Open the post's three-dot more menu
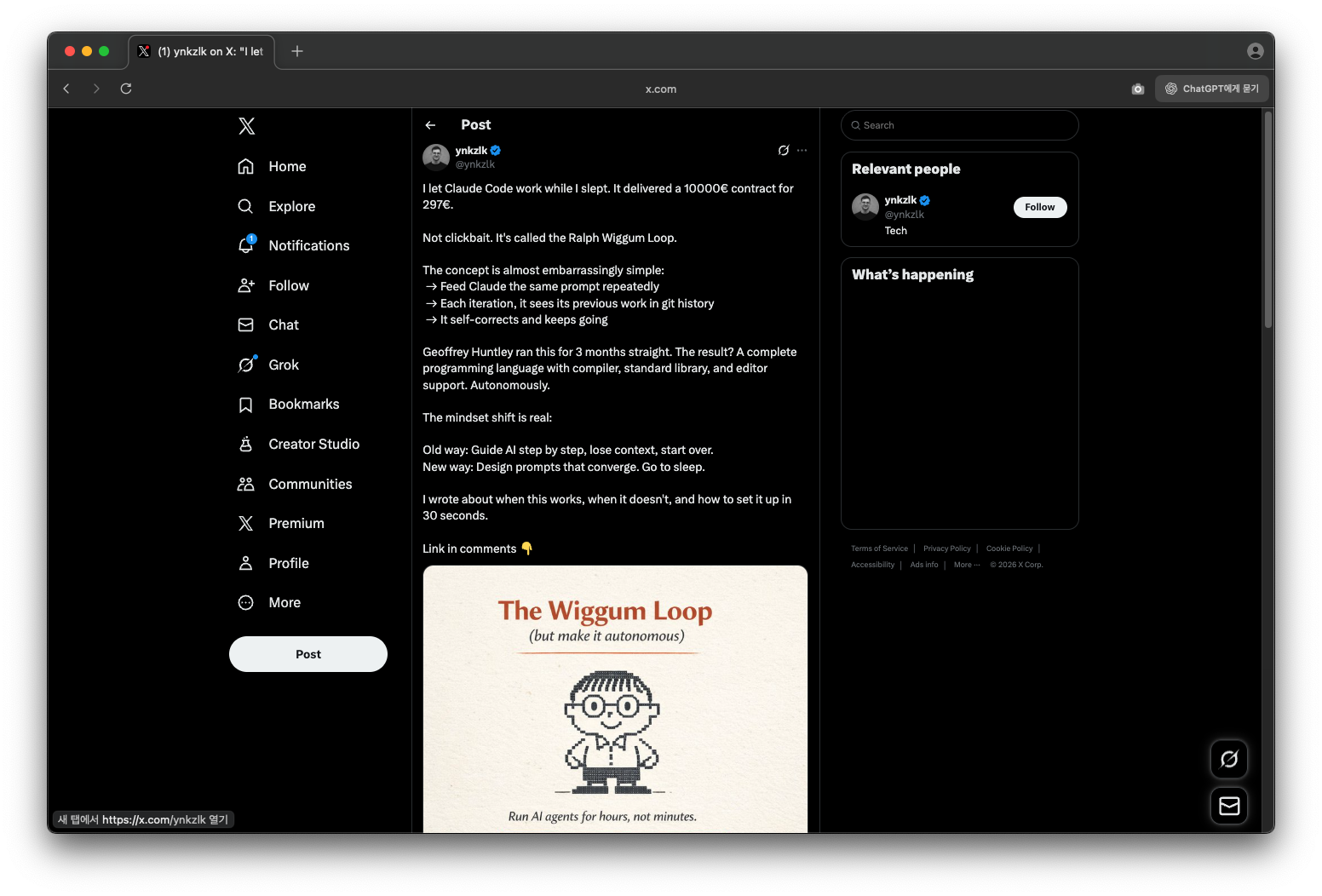Screen dimensions: 1322x896 point(802,151)
